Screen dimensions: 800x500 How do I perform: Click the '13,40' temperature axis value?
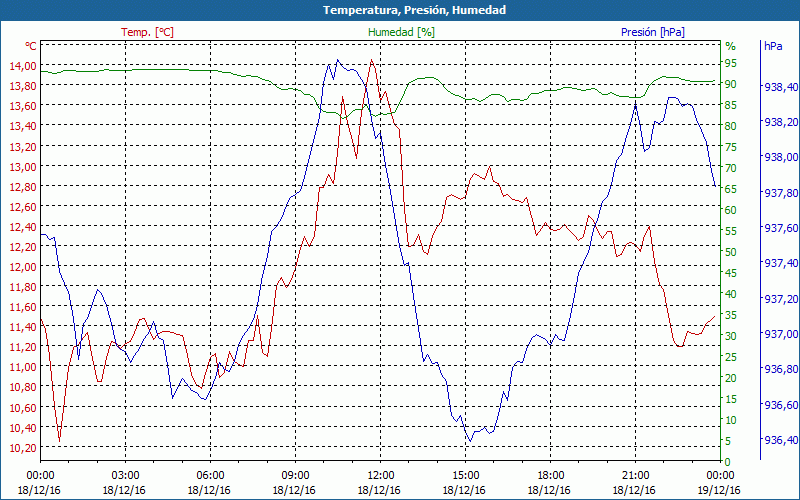pos(22,126)
